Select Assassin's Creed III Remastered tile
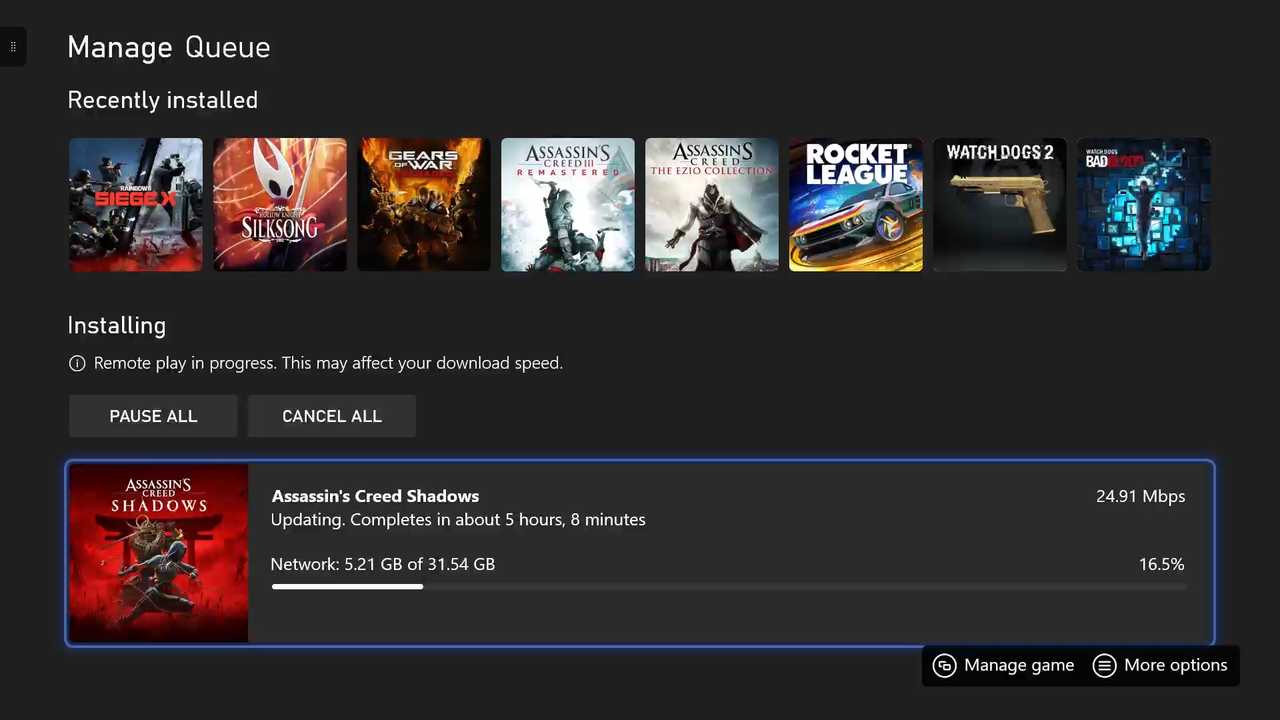 click(568, 204)
